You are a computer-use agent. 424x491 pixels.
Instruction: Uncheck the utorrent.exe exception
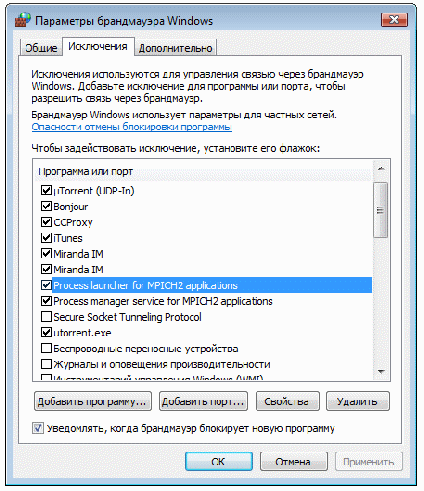(x=46, y=332)
